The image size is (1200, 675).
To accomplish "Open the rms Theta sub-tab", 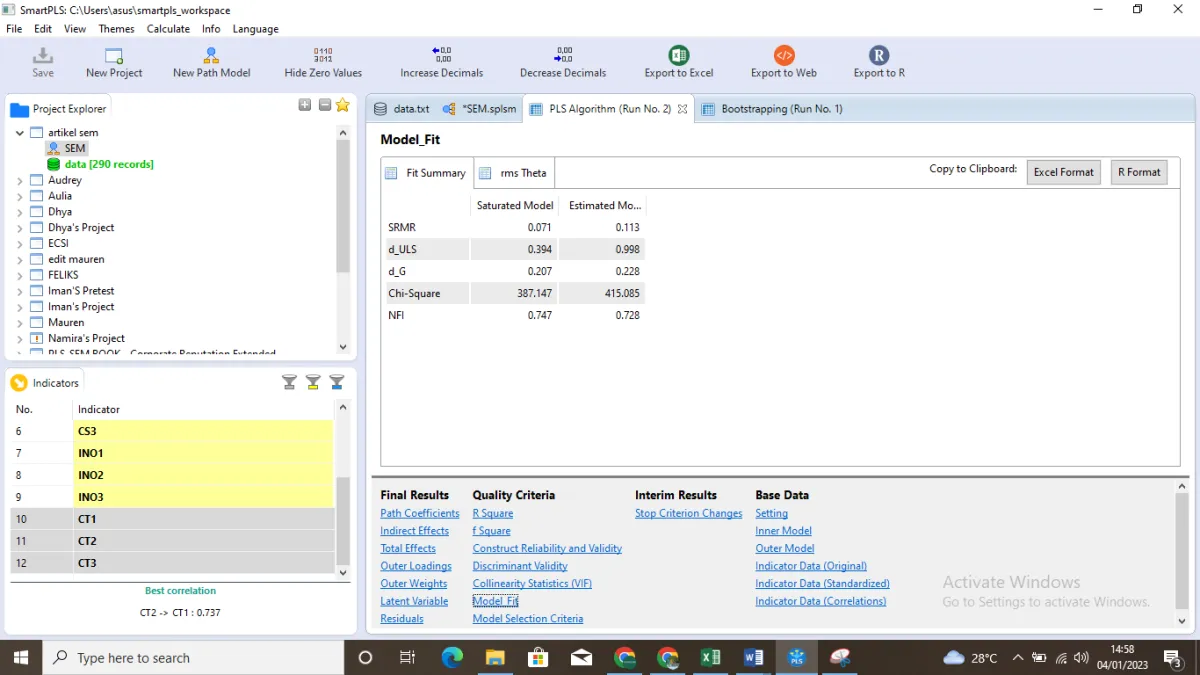I will click(515, 173).
